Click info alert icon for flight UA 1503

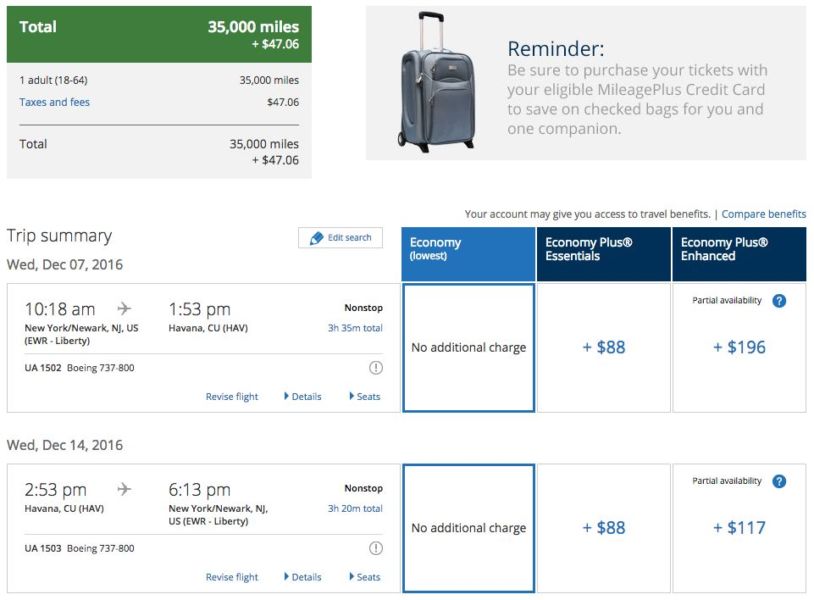(376, 548)
